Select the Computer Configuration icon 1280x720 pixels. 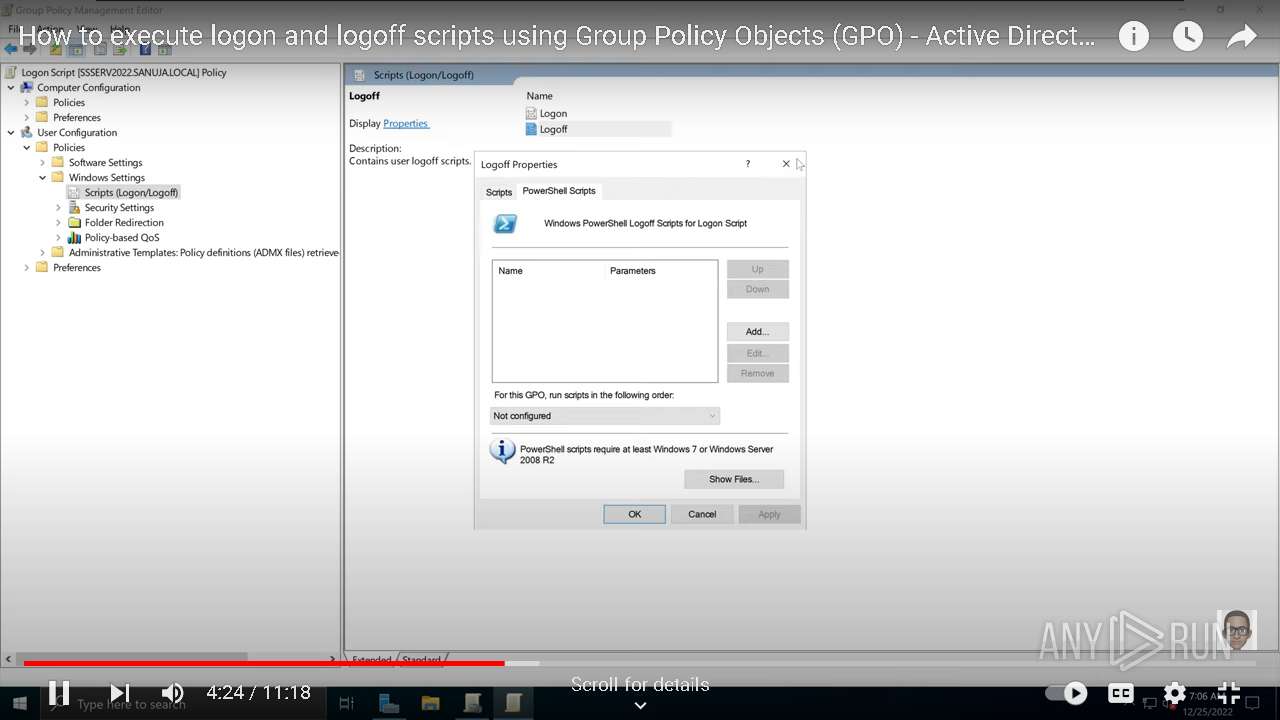(27, 87)
